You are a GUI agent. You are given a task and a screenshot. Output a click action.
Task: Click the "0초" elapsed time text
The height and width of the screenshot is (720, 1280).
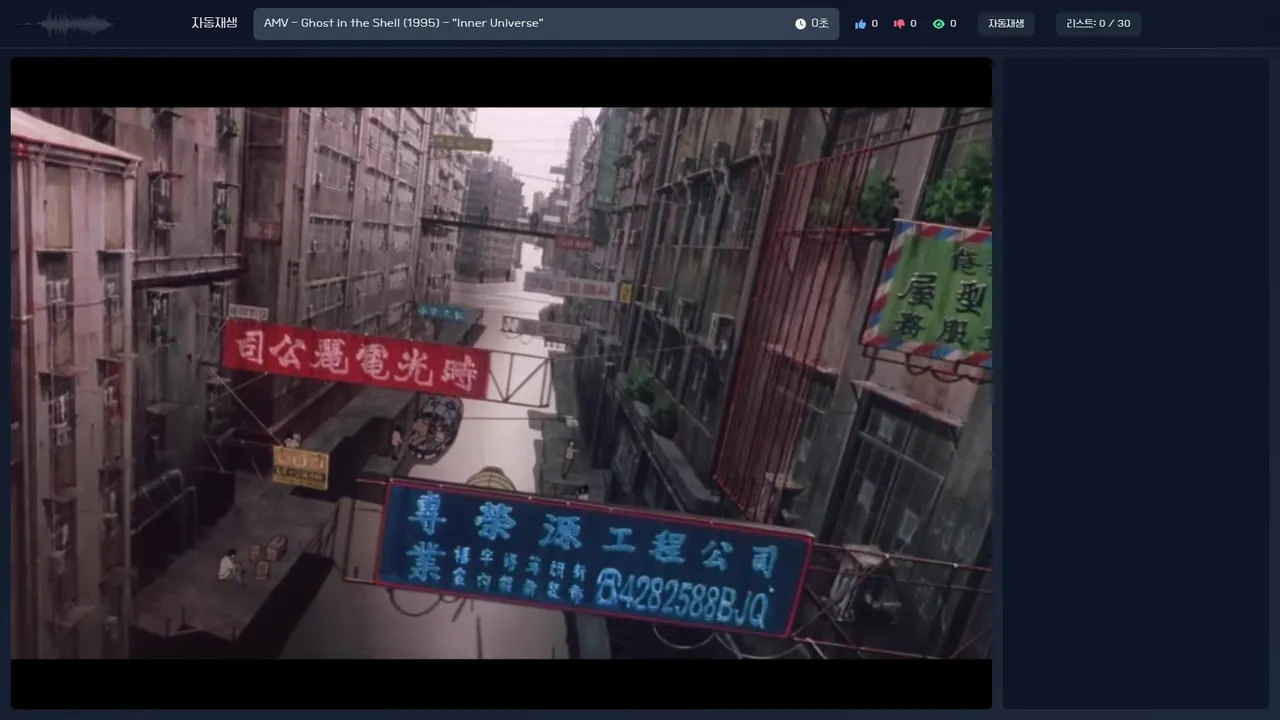coord(820,24)
